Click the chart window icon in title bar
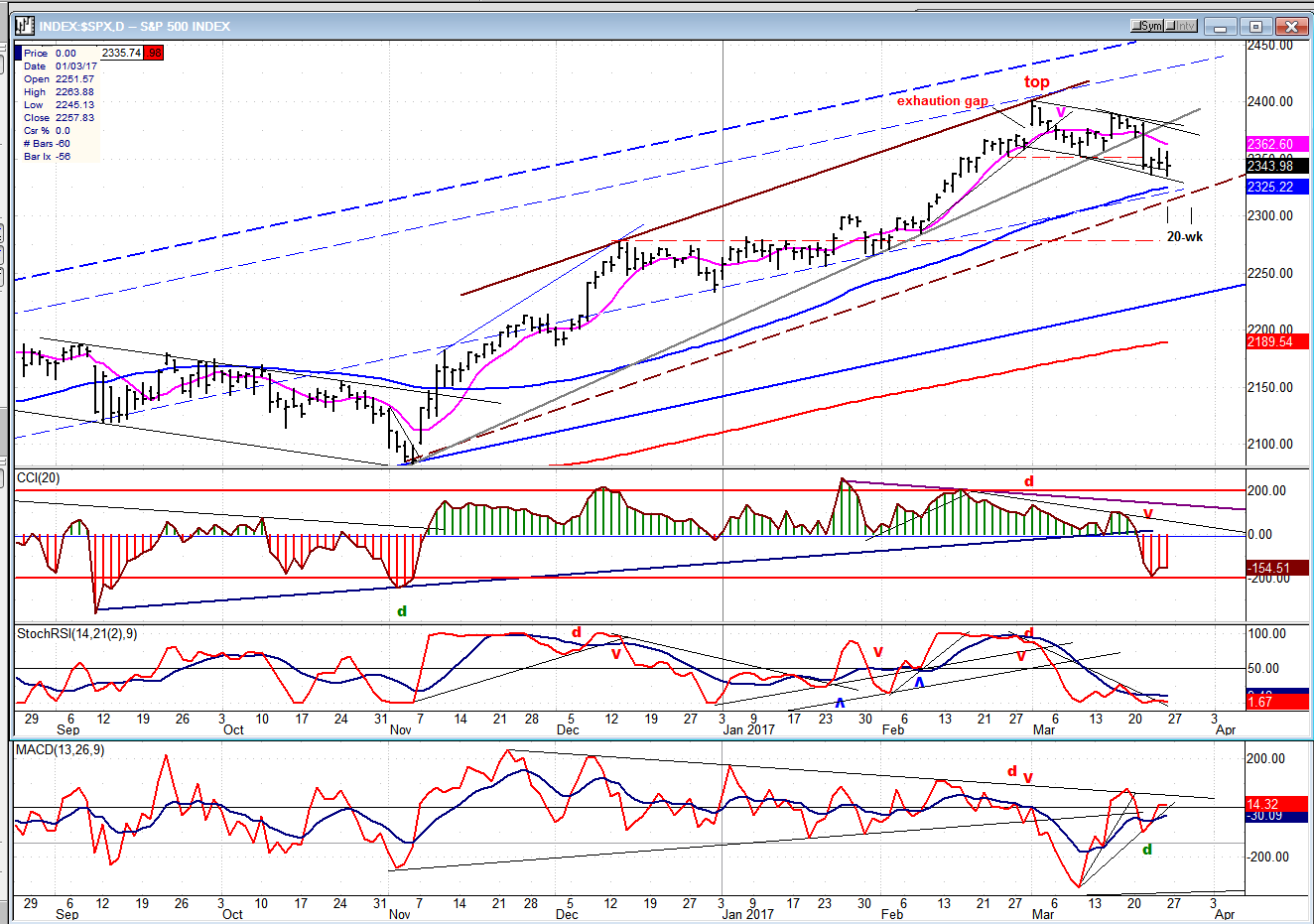This screenshot has width=1314, height=924. coord(25,26)
